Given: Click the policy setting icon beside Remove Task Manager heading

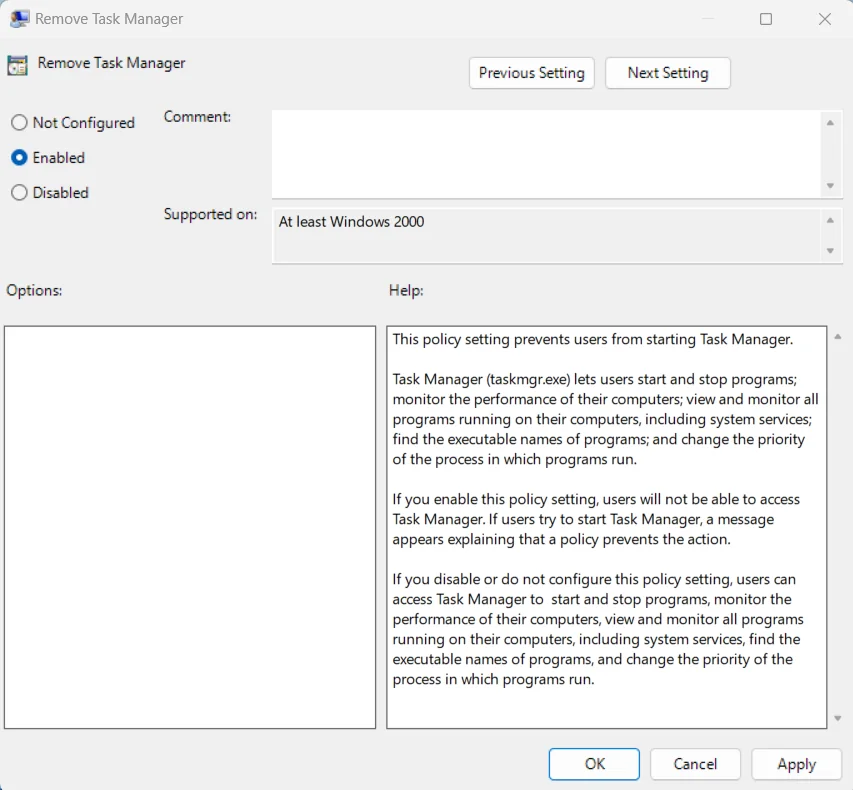Looking at the screenshot, I should 17,65.
